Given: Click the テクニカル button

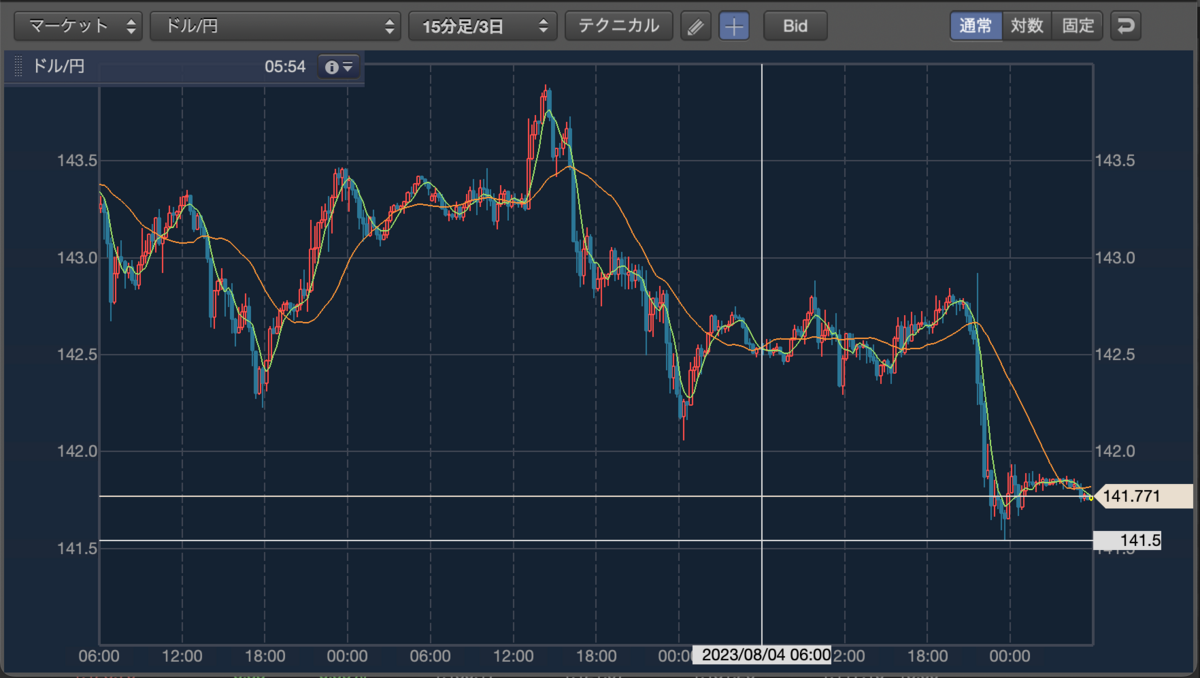Looking at the screenshot, I should (619, 26).
